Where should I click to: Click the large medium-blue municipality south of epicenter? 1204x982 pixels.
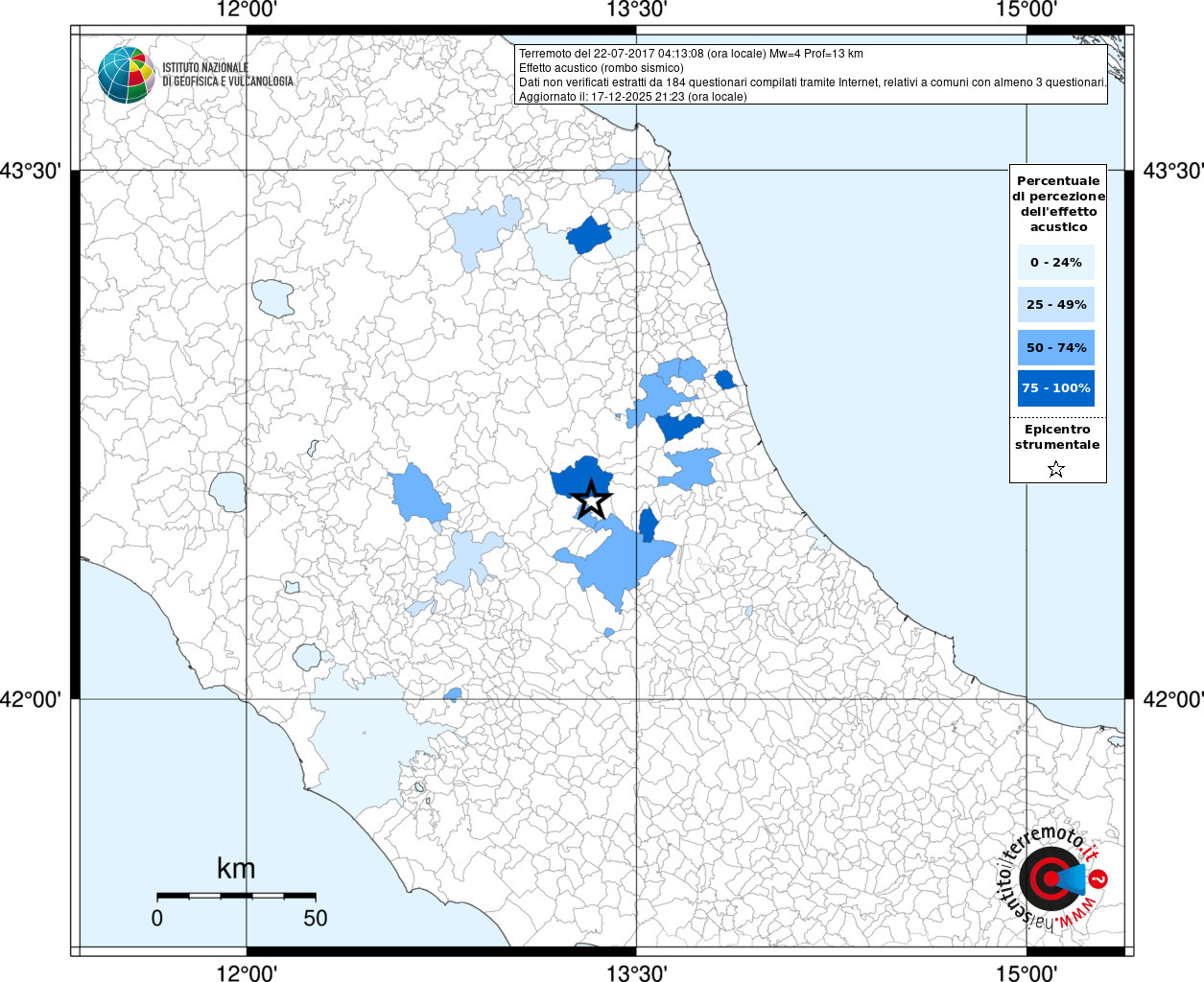(x=614, y=566)
